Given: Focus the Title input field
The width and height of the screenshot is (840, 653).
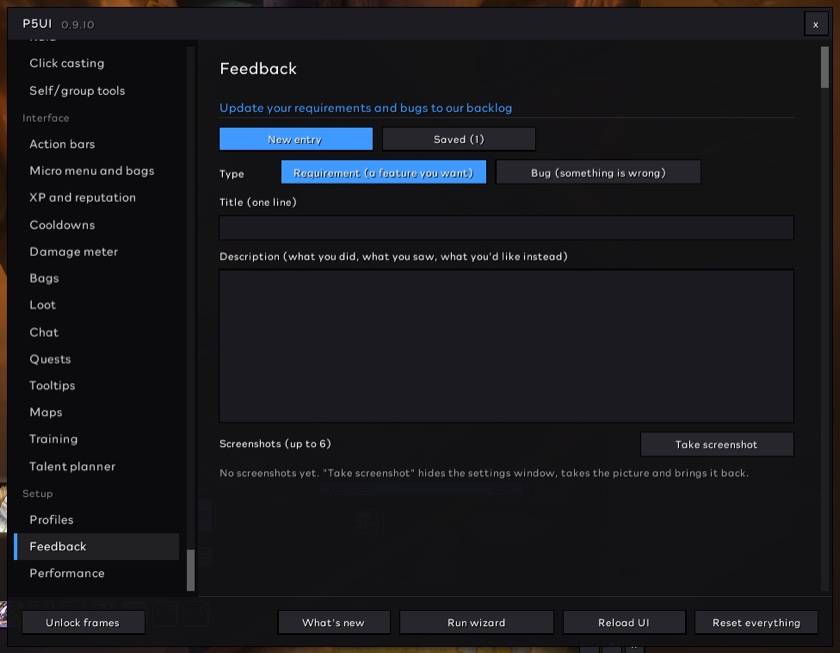Looking at the screenshot, I should tap(506, 228).
